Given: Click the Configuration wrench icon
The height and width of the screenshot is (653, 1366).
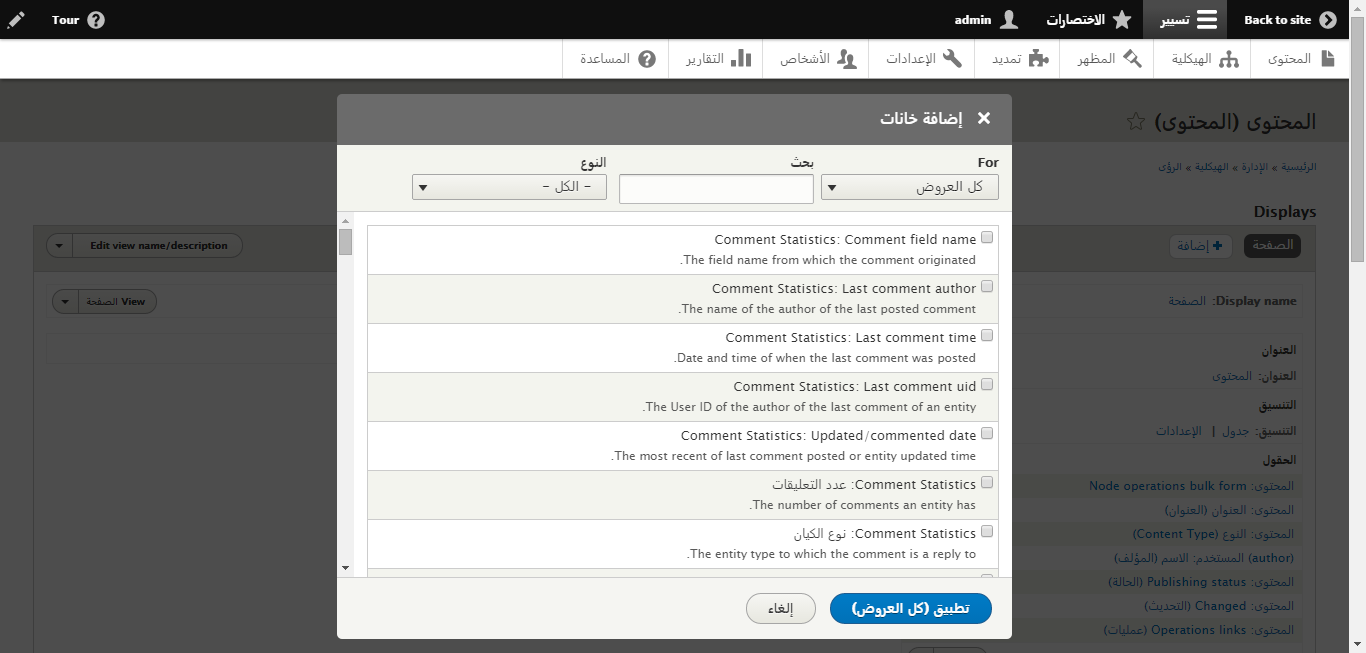Looking at the screenshot, I should point(952,59).
